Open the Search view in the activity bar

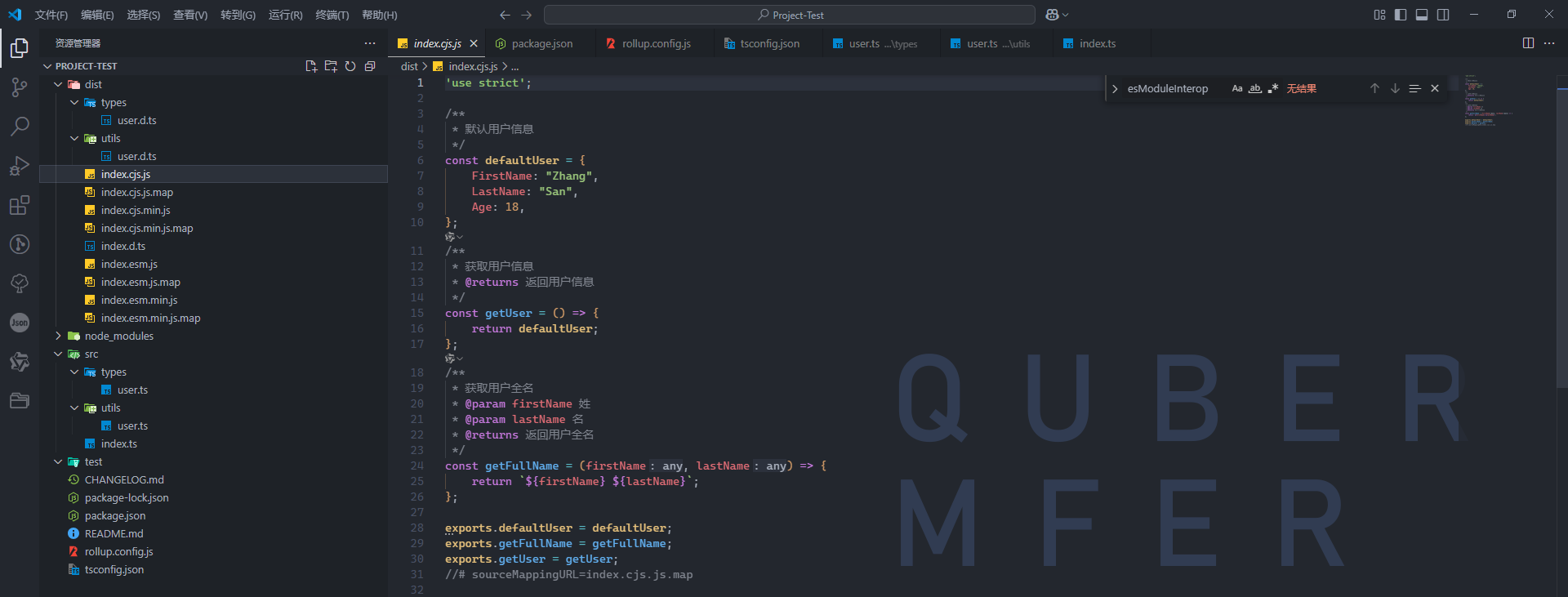20,127
